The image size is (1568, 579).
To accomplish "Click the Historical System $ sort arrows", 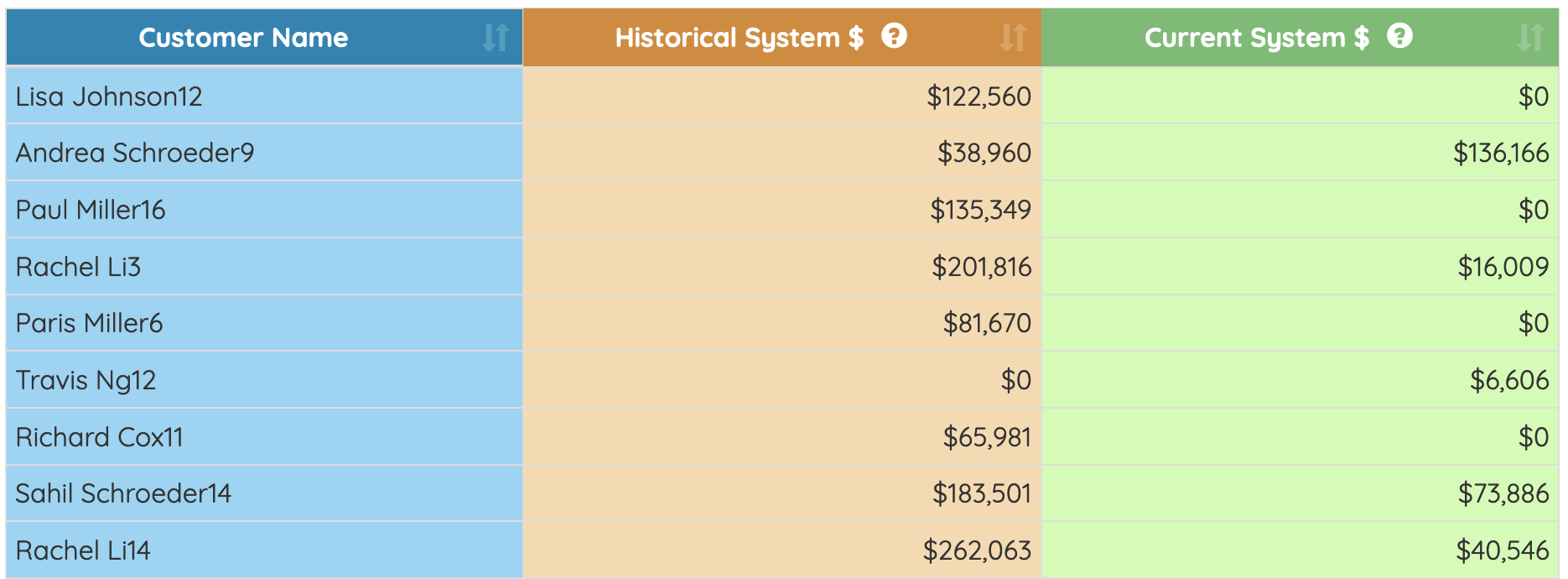I will [1014, 38].
